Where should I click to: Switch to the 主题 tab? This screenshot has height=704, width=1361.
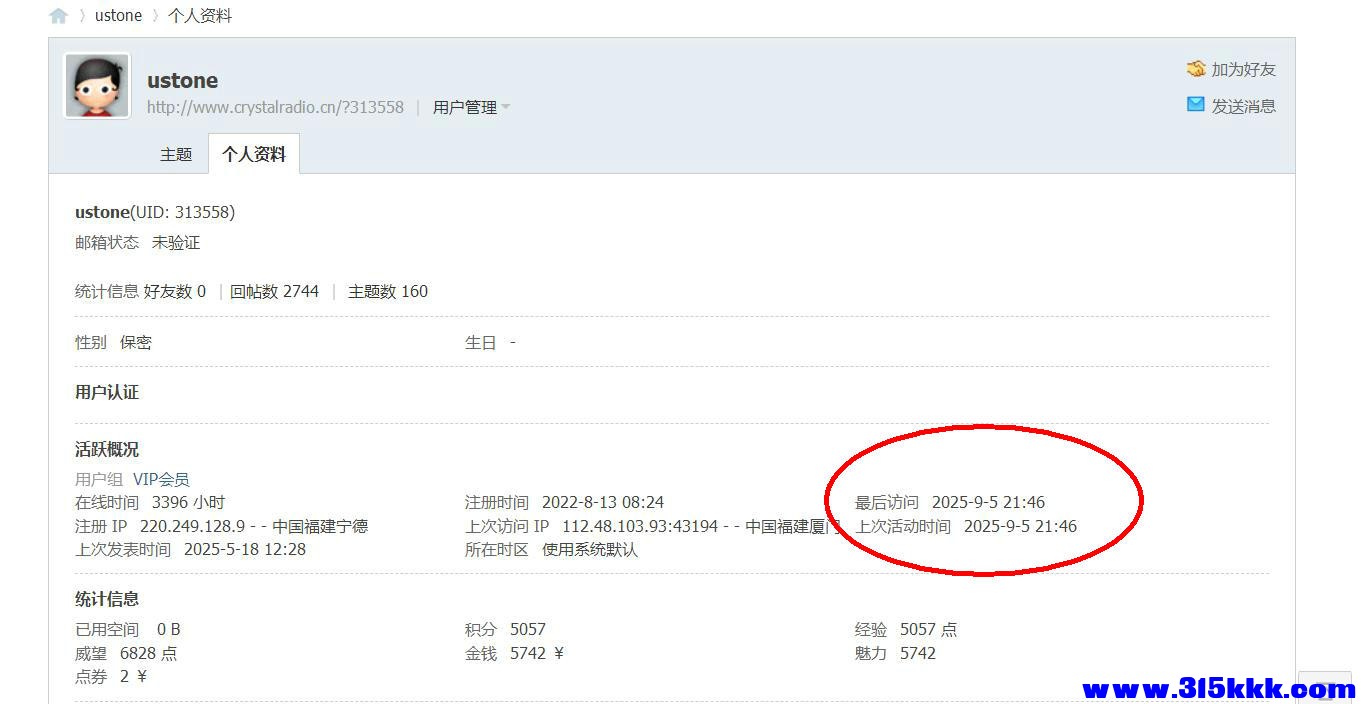176,155
